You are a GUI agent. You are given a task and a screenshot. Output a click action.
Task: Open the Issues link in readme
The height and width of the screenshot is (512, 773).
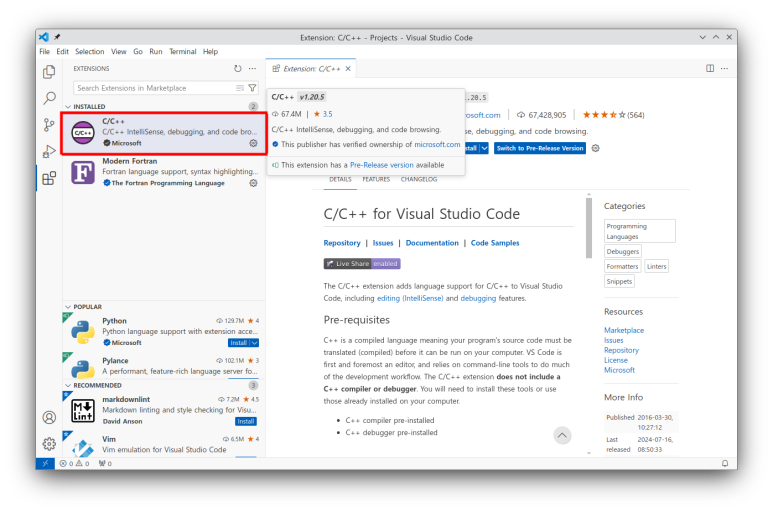[383, 243]
